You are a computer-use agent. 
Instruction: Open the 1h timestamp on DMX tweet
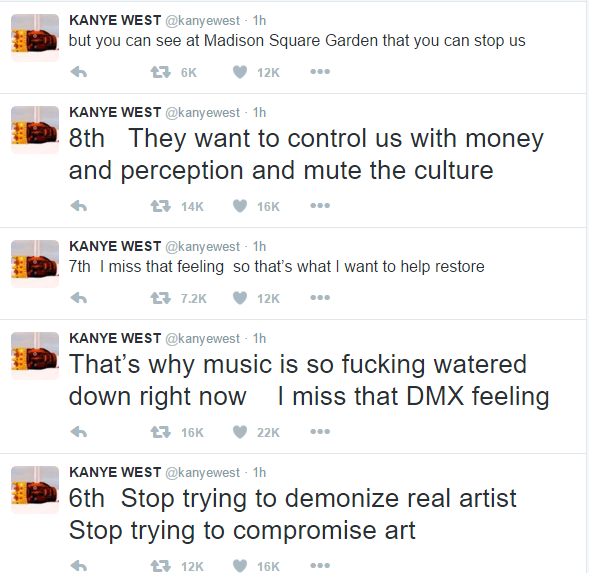tap(259, 339)
